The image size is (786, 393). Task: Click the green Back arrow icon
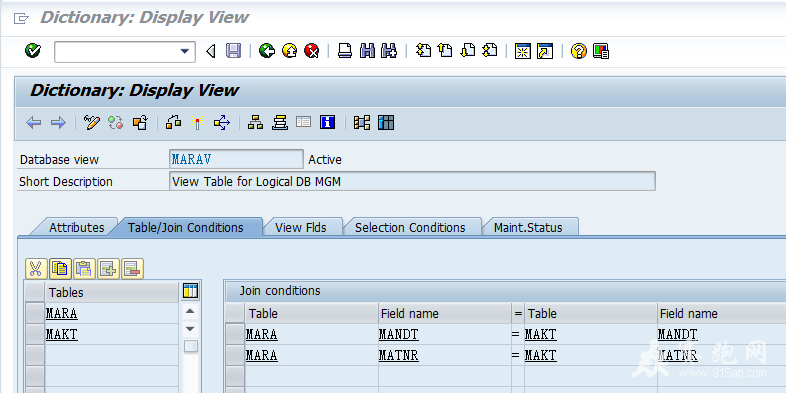click(x=267, y=51)
